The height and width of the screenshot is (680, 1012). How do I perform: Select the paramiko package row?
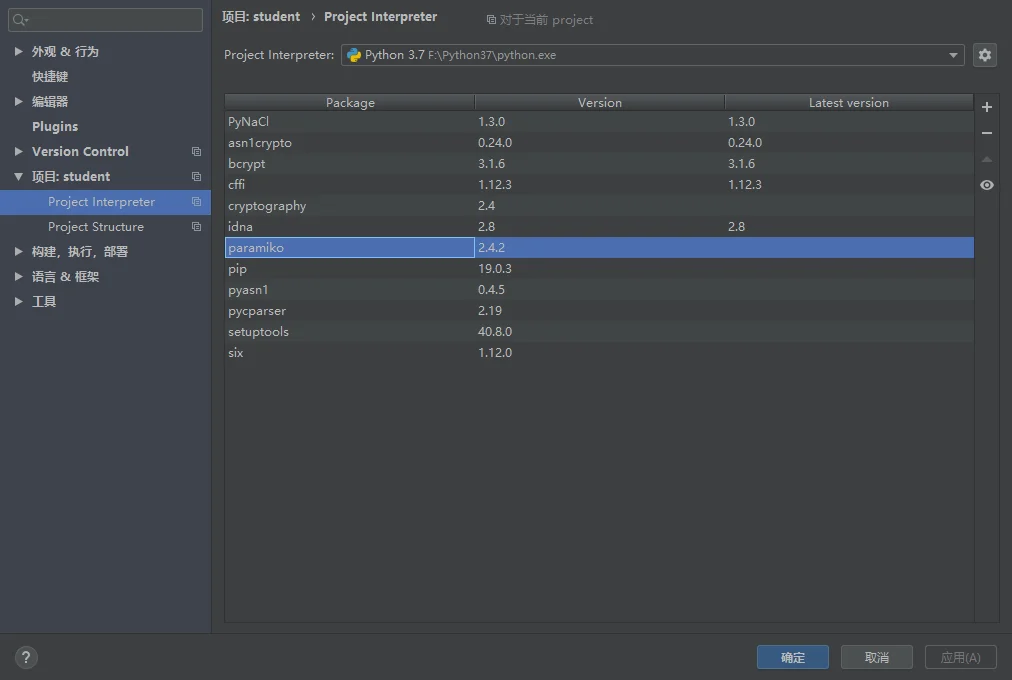click(599, 248)
